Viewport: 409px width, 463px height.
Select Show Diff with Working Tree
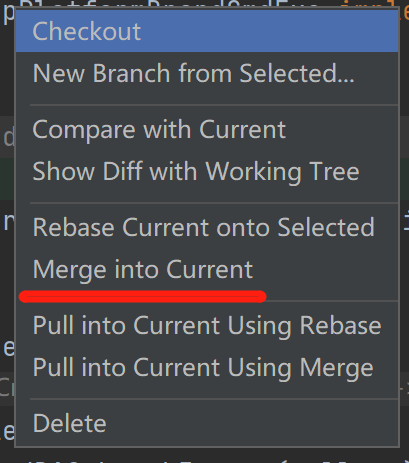click(x=207, y=171)
